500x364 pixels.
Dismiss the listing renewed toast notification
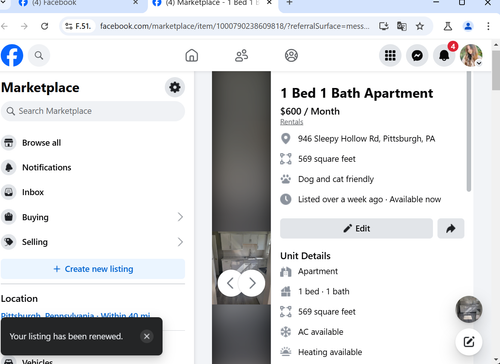click(147, 336)
